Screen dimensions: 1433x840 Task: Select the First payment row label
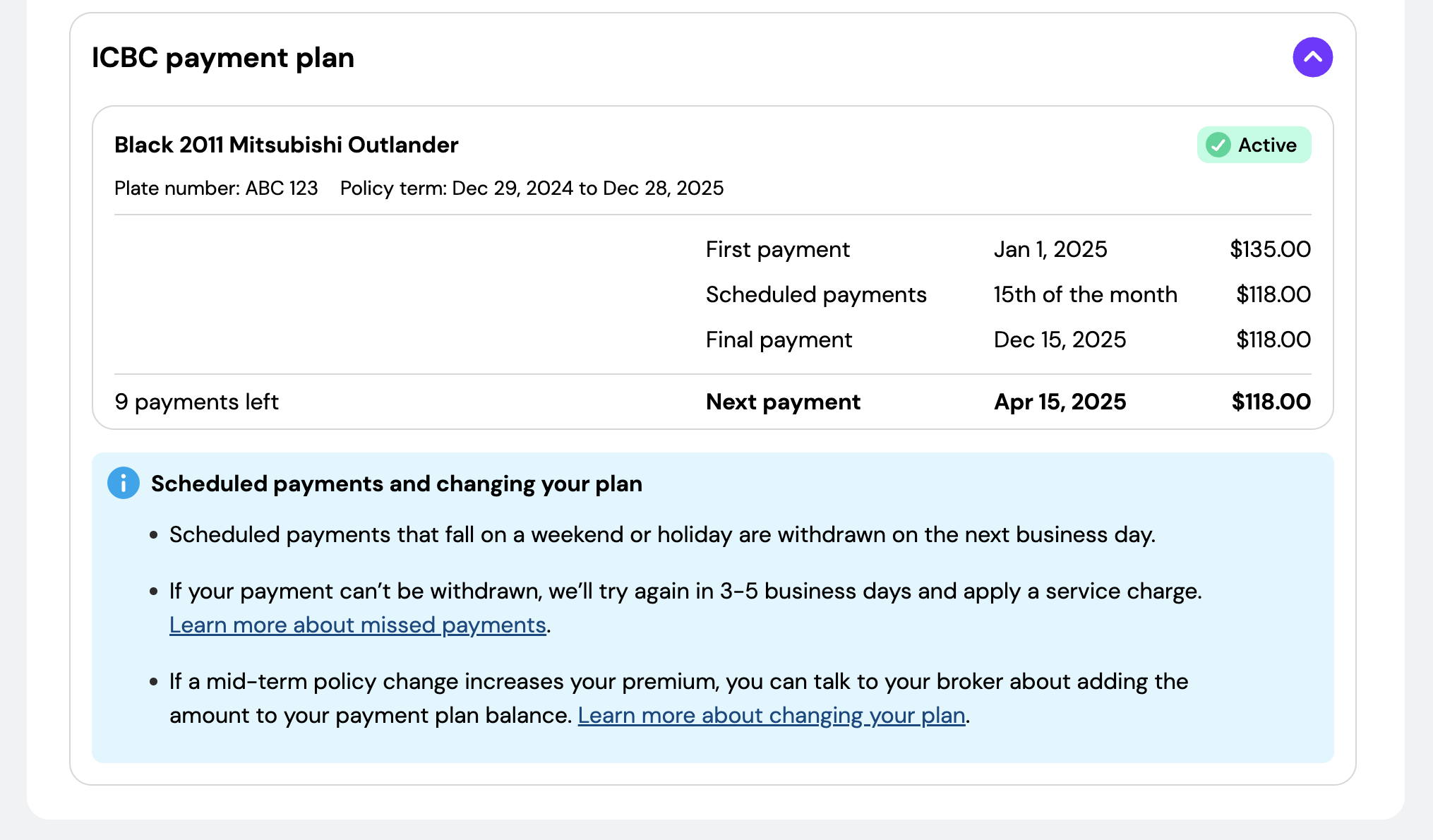click(x=778, y=250)
